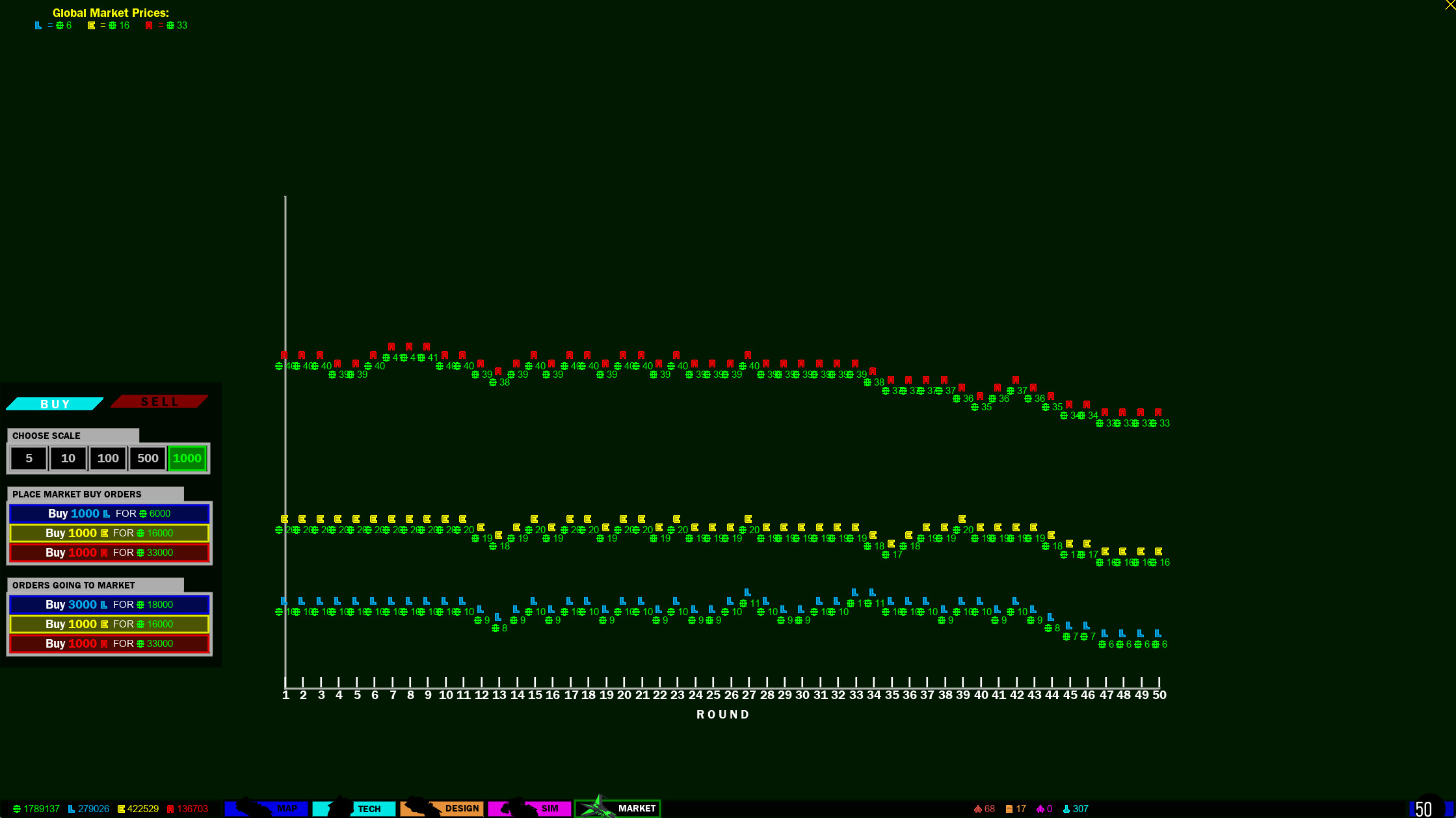Place the Buy 1000 for 33000 red order
The image size is (1456, 818).
click(x=109, y=552)
